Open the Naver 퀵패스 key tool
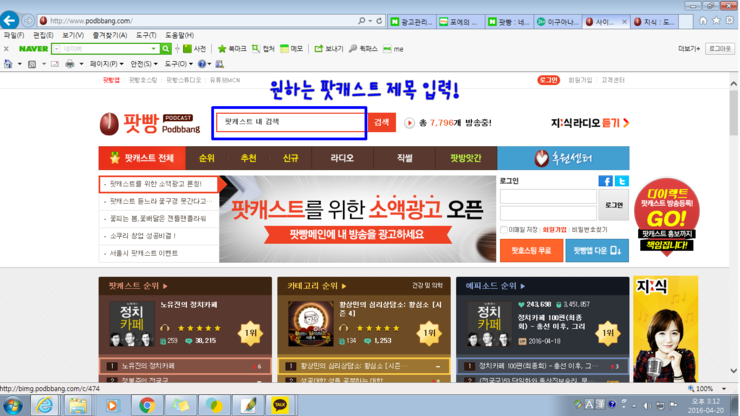The width and height of the screenshot is (740, 416). coord(363,49)
